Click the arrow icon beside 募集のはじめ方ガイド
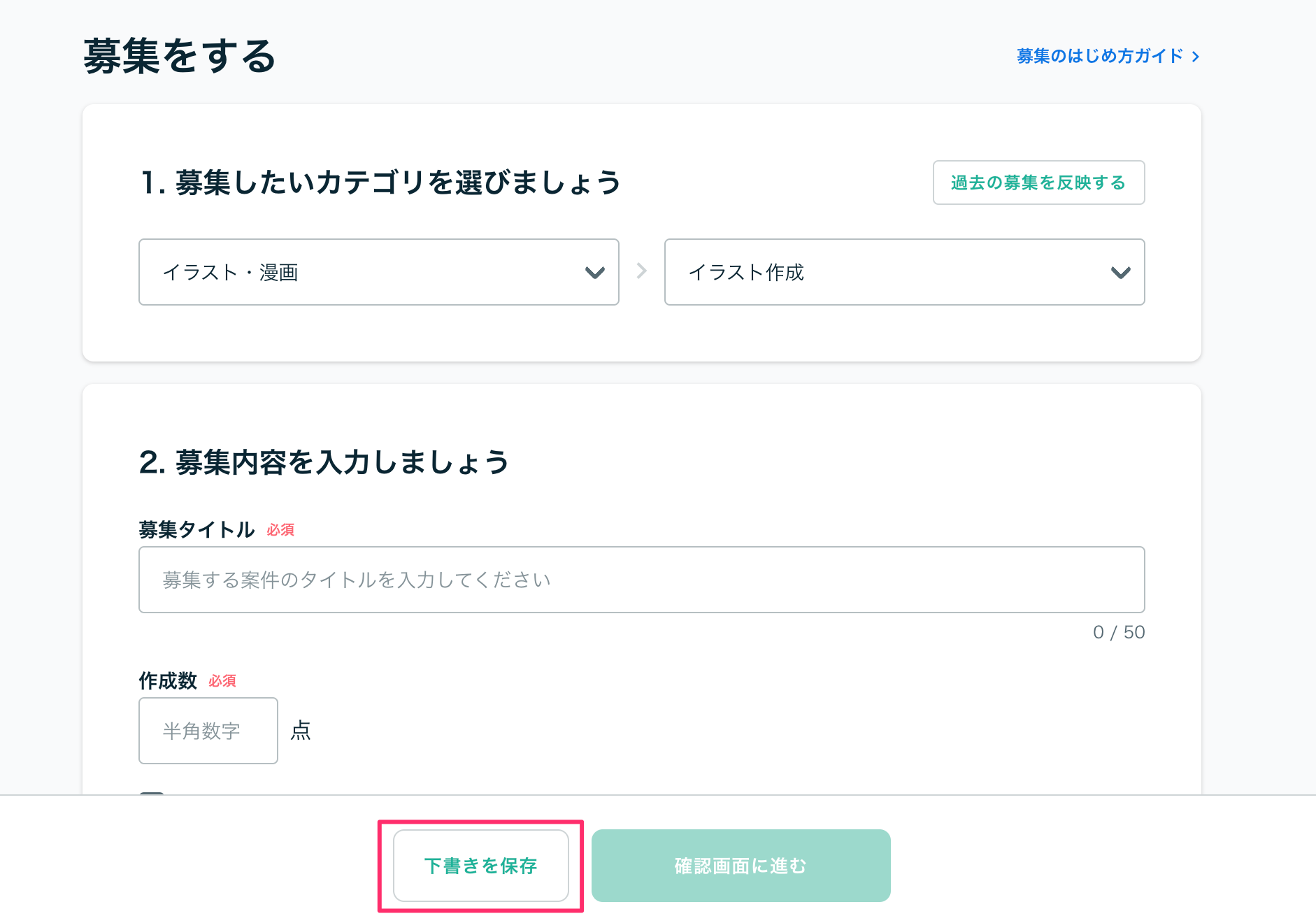Screen dimensions: 1316x923 1196,57
